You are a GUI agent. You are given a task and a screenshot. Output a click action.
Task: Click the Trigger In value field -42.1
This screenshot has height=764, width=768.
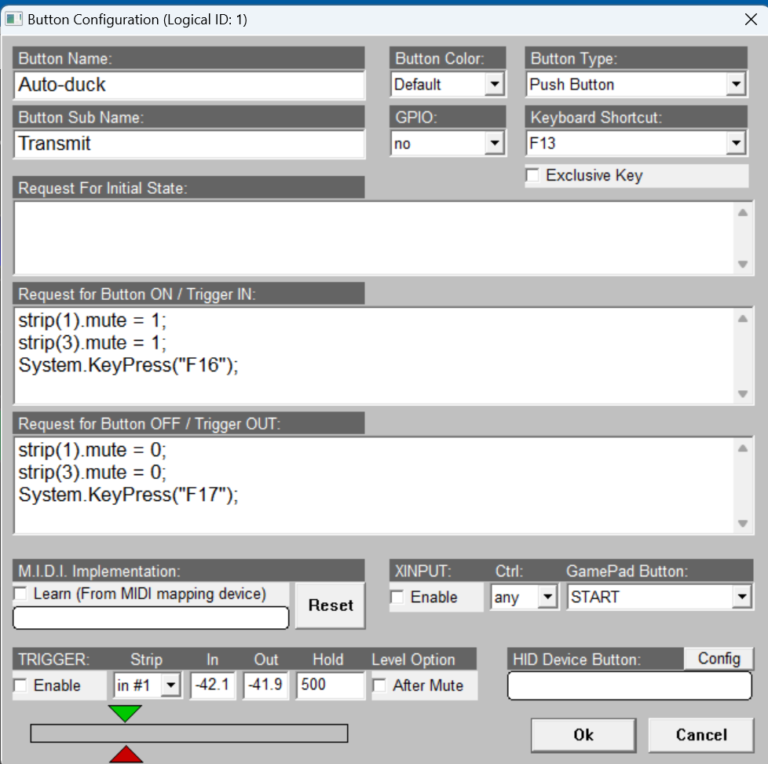[213, 685]
